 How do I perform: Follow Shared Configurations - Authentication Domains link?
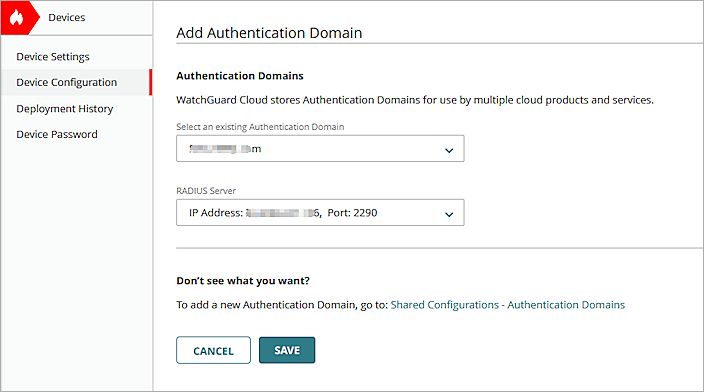click(507, 305)
